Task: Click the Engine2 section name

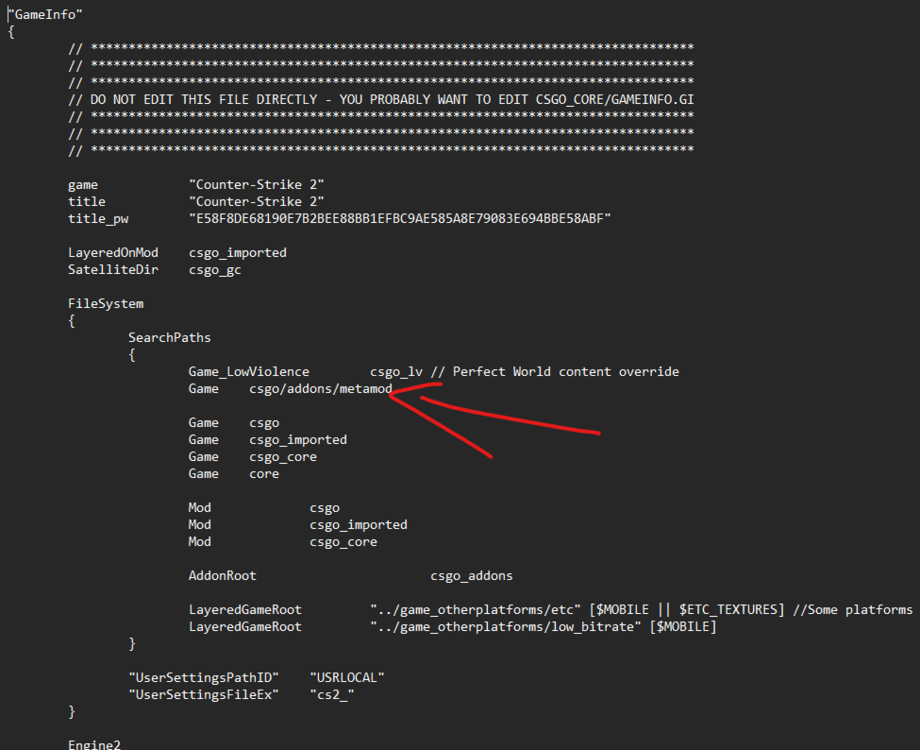Action: pos(94,744)
